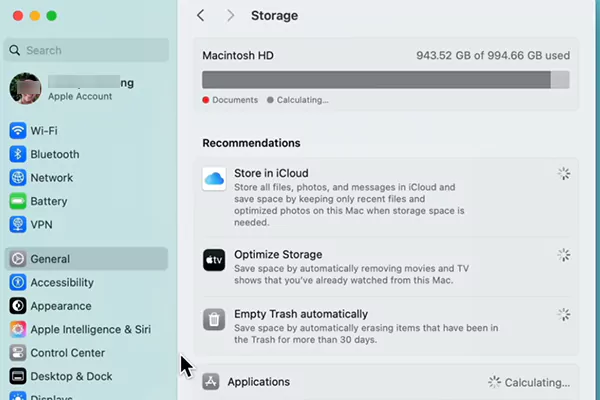
Task: Select the Store in iCloud heading
Action: (x=271, y=173)
